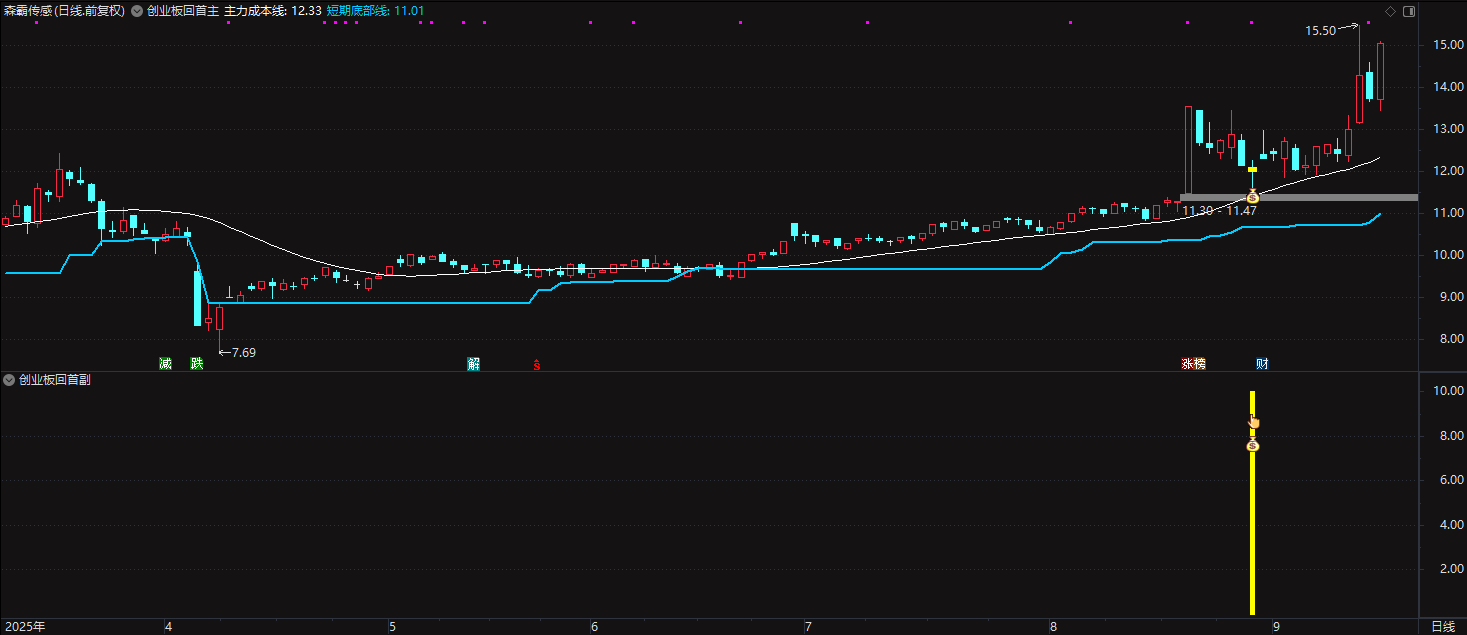Click the red $ event marker
This screenshot has width=1467, height=635.
click(x=536, y=364)
